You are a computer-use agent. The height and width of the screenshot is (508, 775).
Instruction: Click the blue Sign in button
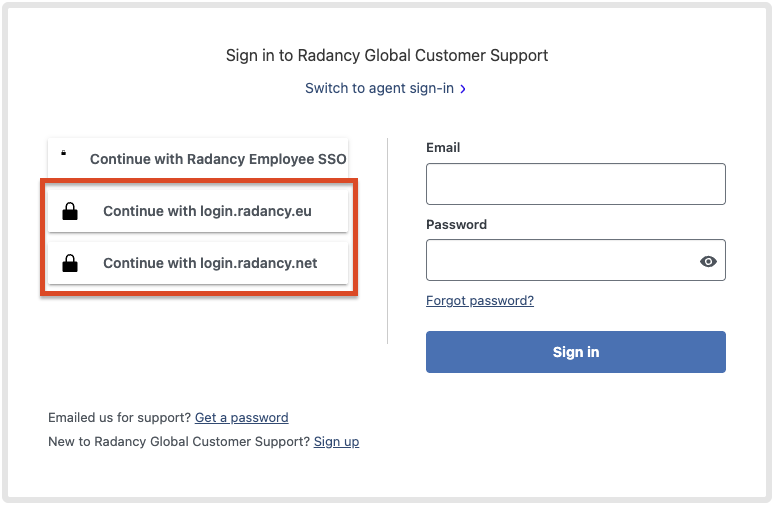(x=576, y=352)
